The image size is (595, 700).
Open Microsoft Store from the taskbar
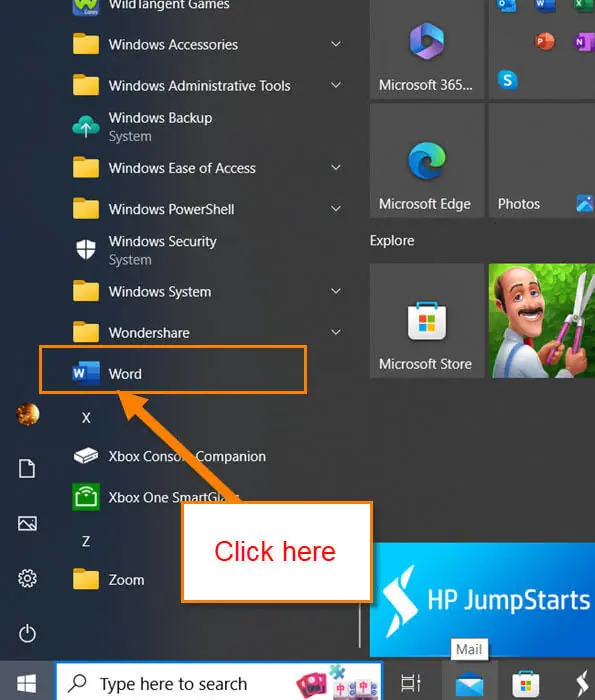click(x=526, y=683)
